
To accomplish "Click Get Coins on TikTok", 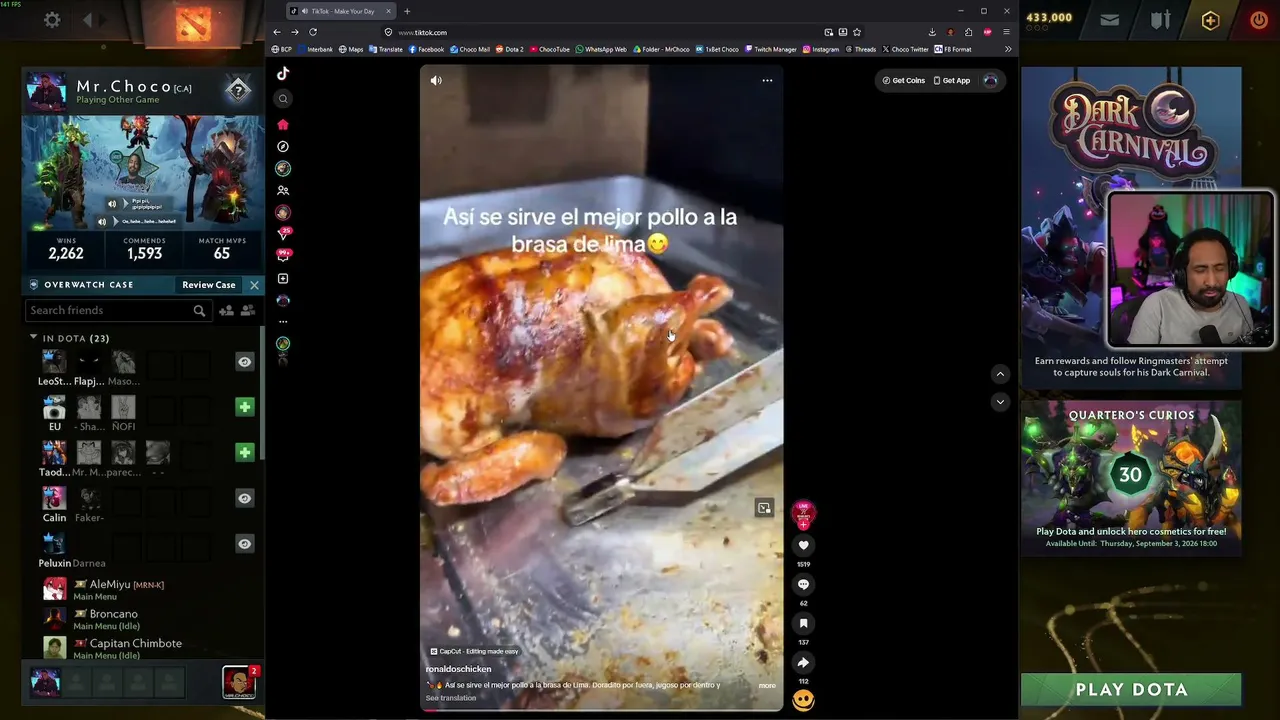I will (904, 80).
